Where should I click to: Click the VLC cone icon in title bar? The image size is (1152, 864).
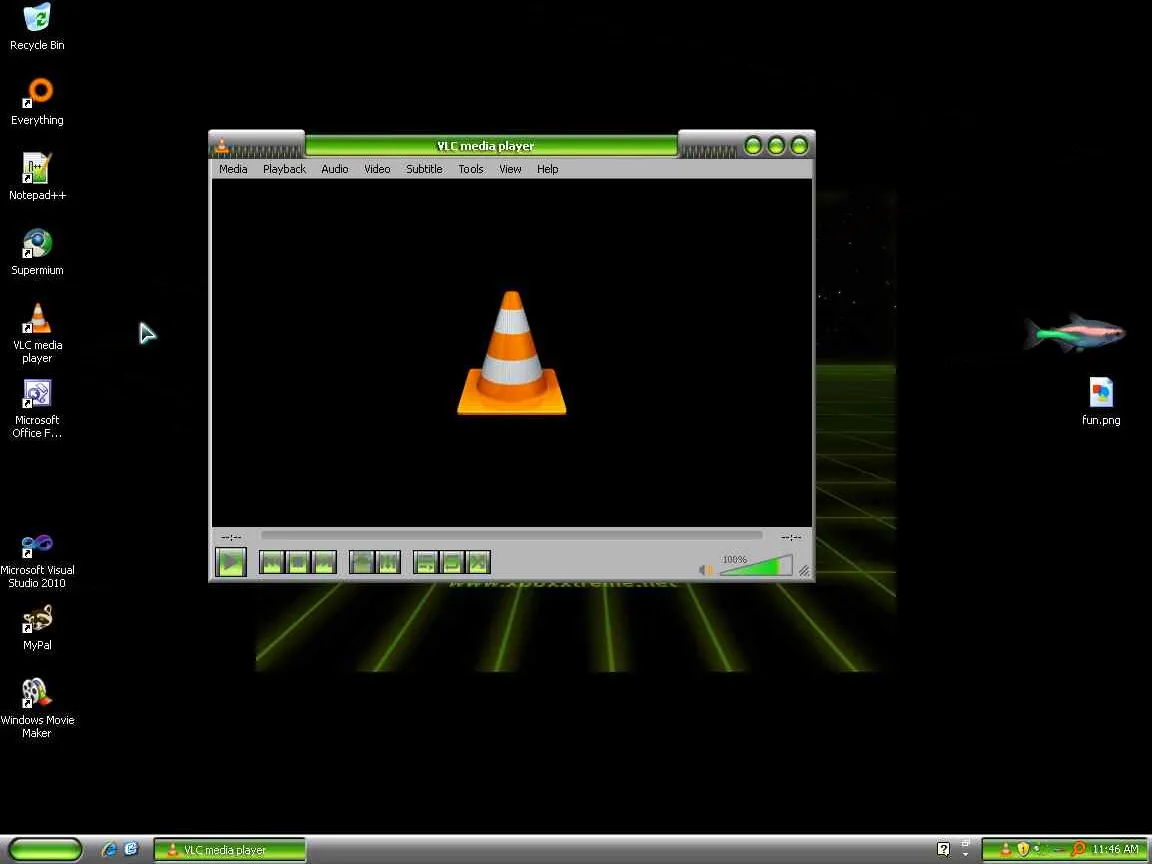pyautogui.click(x=222, y=145)
